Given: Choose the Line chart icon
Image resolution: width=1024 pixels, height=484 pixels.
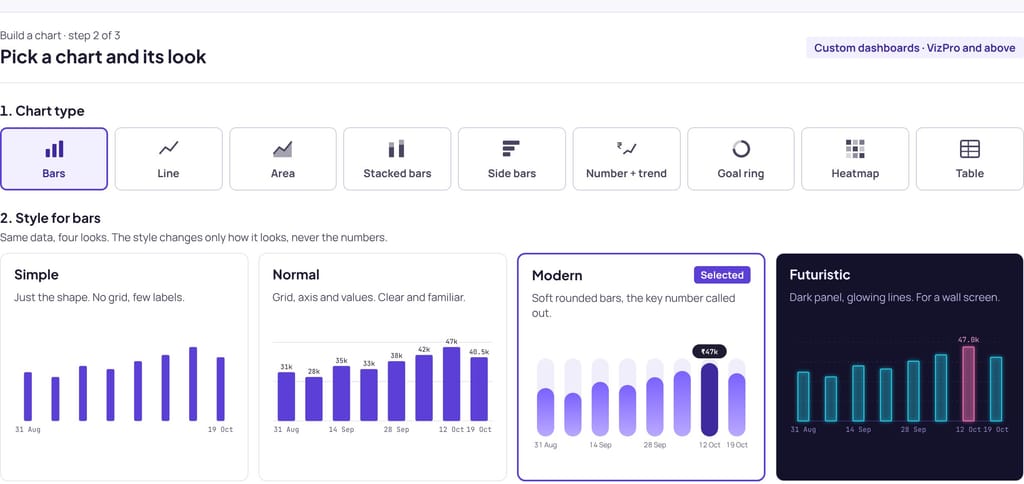Looking at the screenshot, I should [x=168, y=149].
